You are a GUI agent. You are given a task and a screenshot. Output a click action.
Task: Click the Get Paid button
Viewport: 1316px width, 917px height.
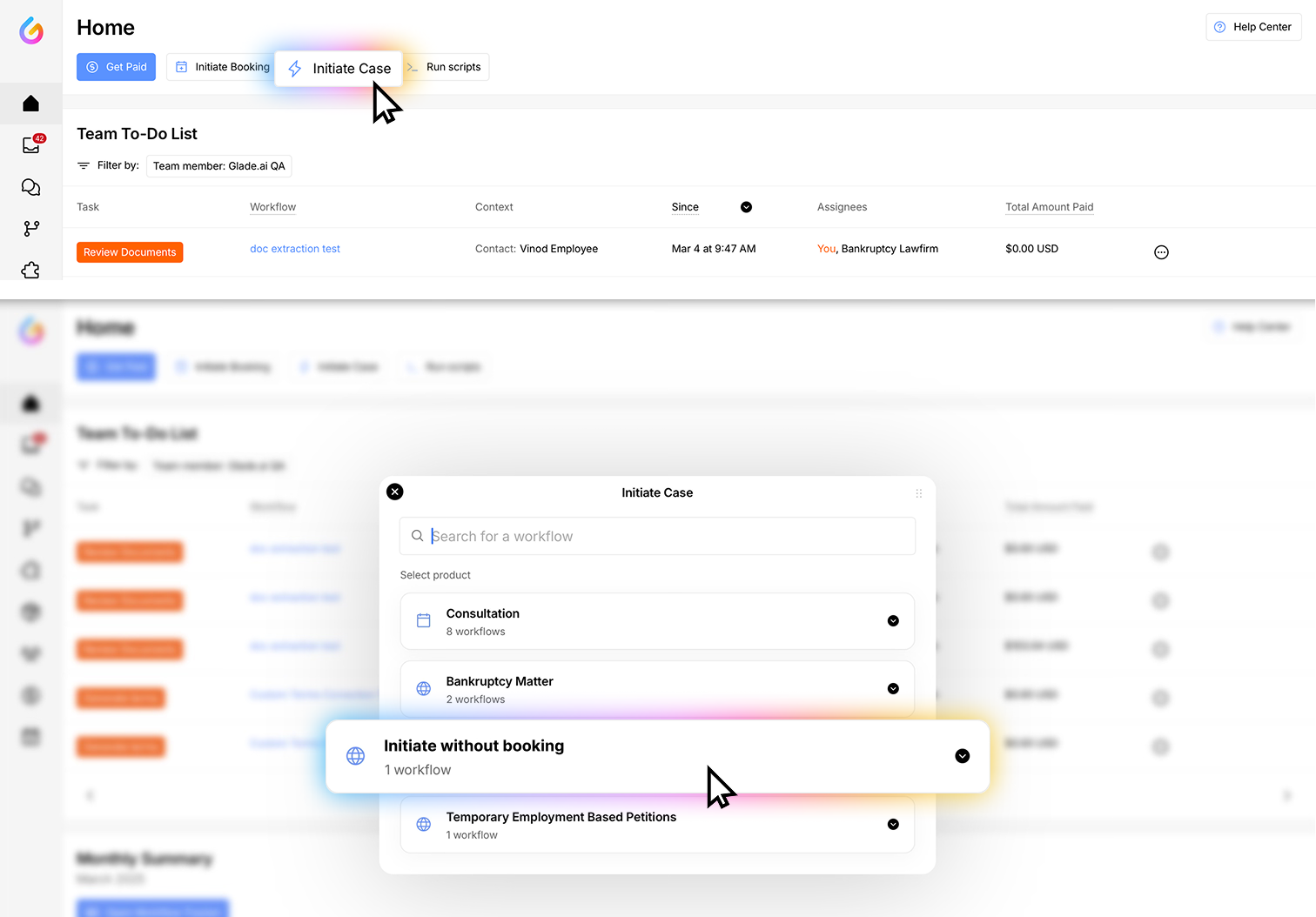(x=116, y=67)
